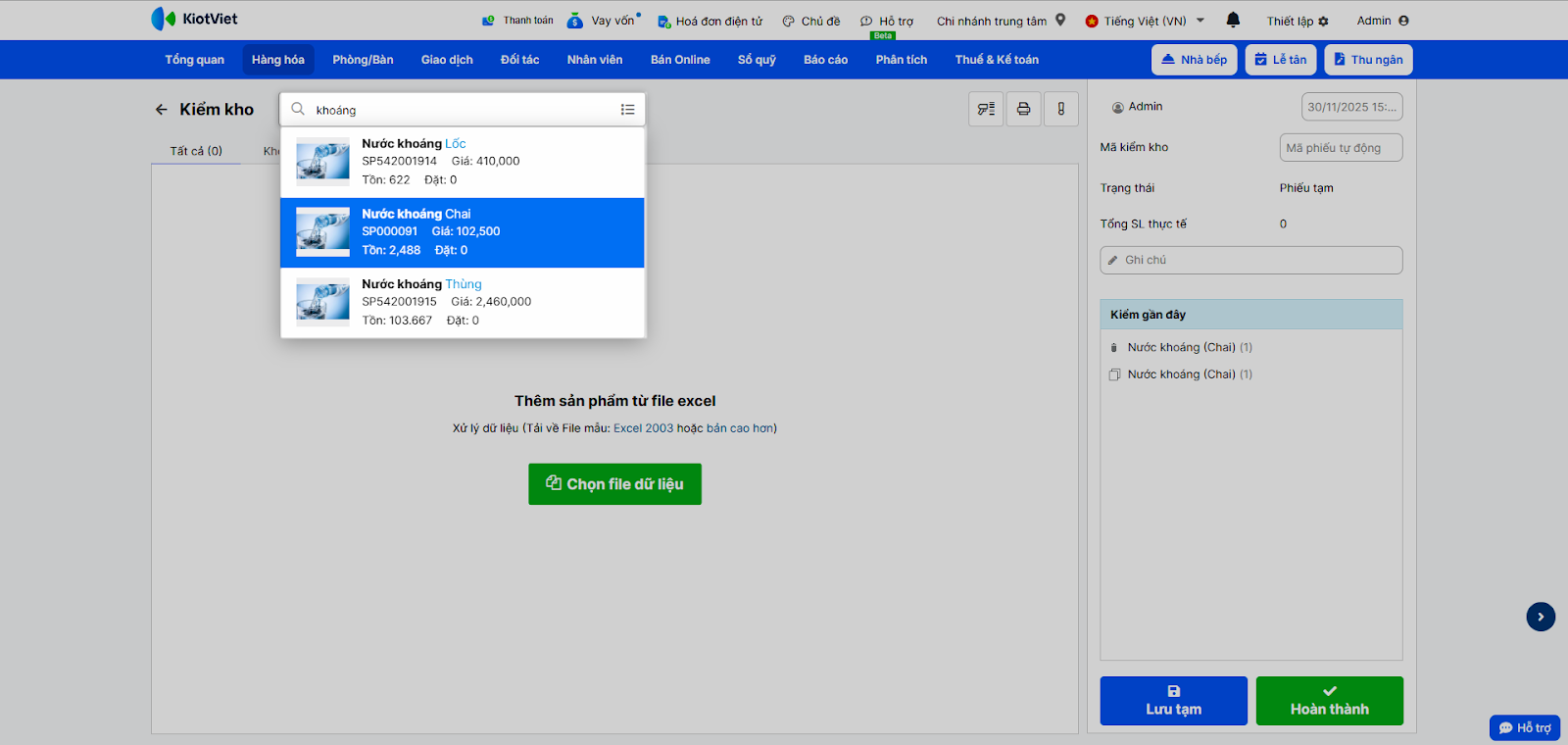Focus the product search box

coord(463,110)
